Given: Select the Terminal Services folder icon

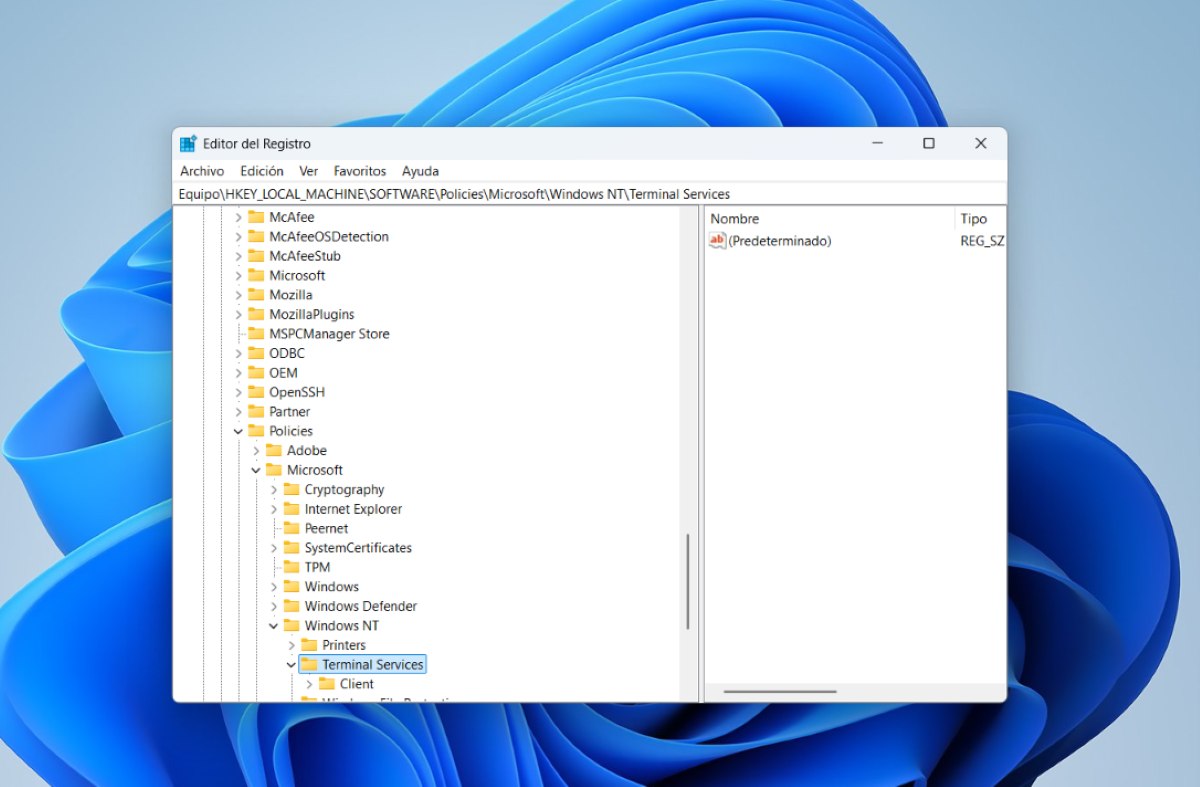Looking at the screenshot, I should 309,665.
